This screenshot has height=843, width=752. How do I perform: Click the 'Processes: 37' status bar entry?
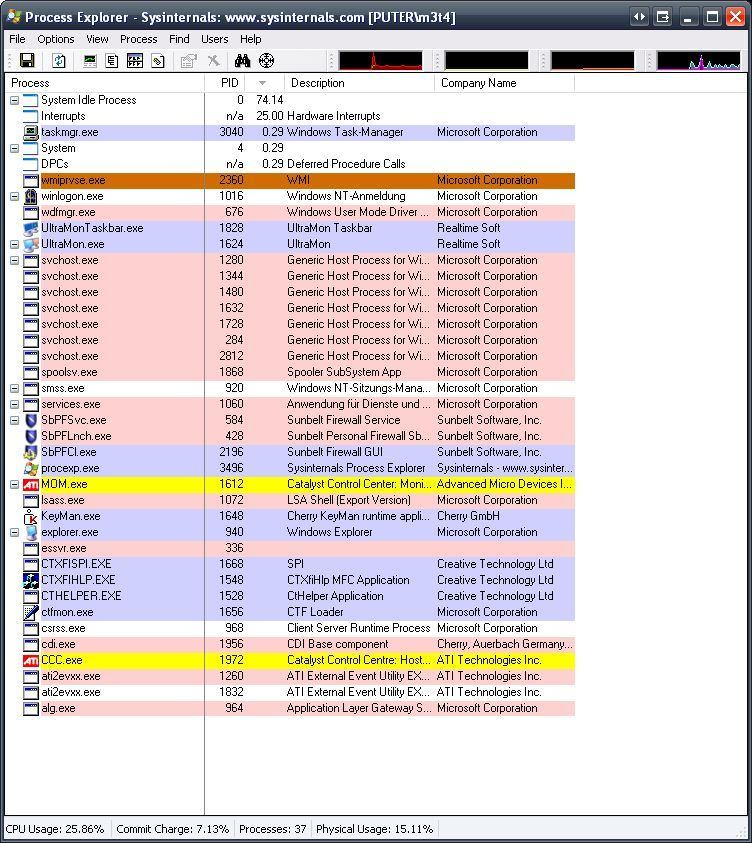(x=273, y=829)
